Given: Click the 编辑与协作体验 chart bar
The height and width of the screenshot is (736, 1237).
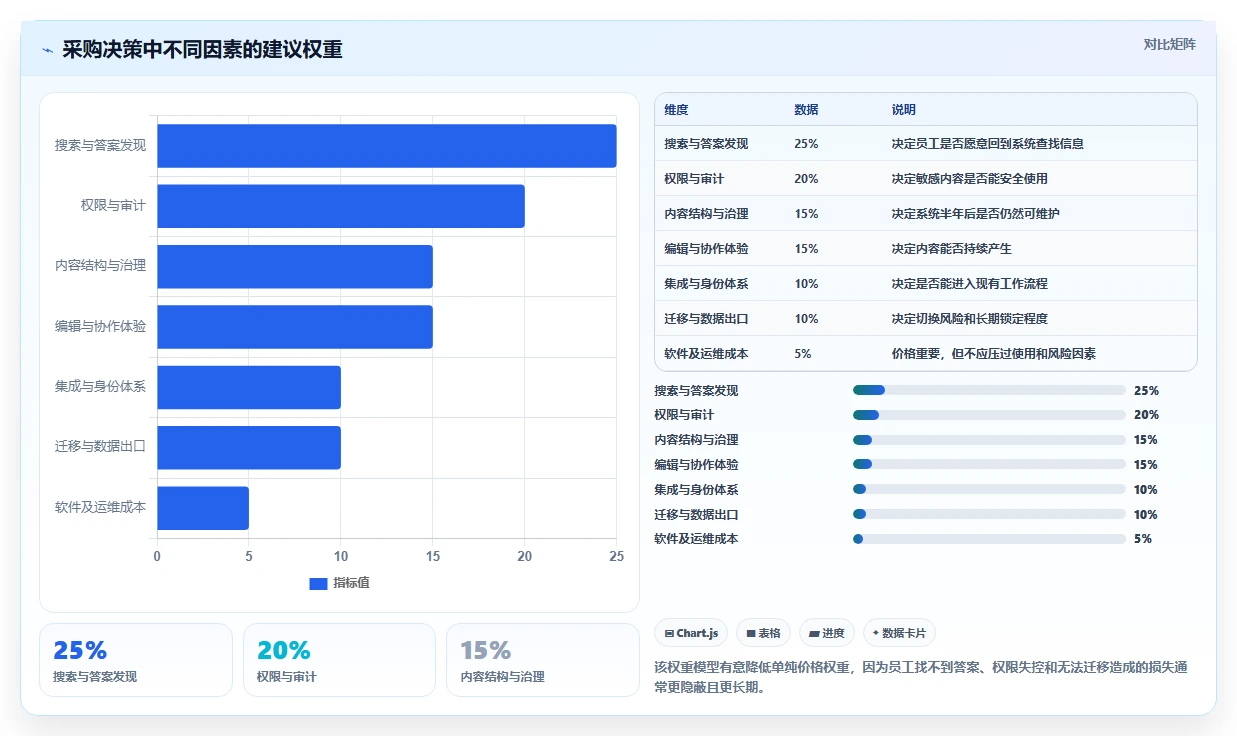Looking at the screenshot, I should [x=295, y=327].
